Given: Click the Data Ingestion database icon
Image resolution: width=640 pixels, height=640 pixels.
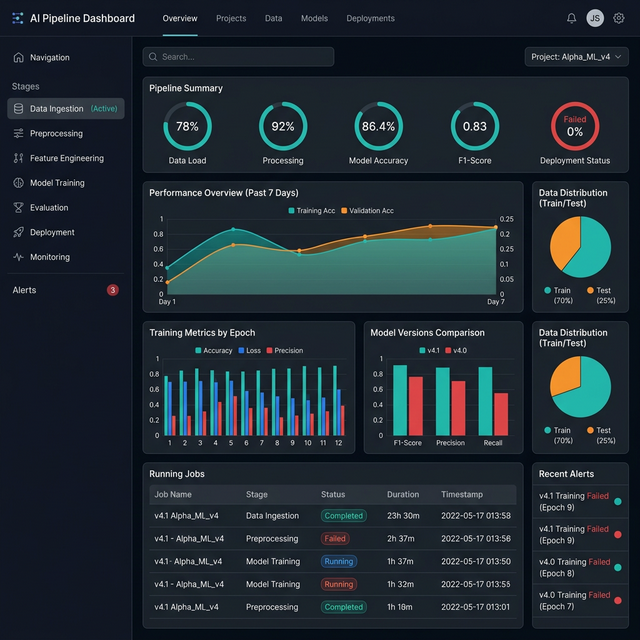Looking at the screenshot, I should click(x=19, y=108).
